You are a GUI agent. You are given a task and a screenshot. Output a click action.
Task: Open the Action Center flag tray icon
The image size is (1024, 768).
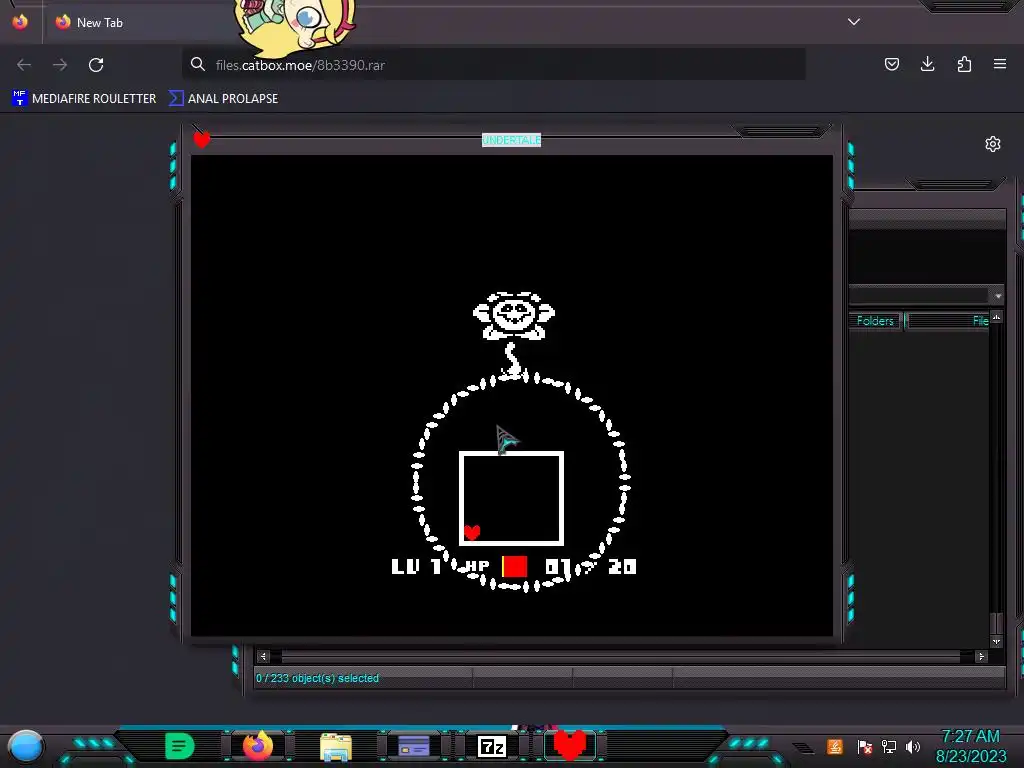tap(865, 746)
